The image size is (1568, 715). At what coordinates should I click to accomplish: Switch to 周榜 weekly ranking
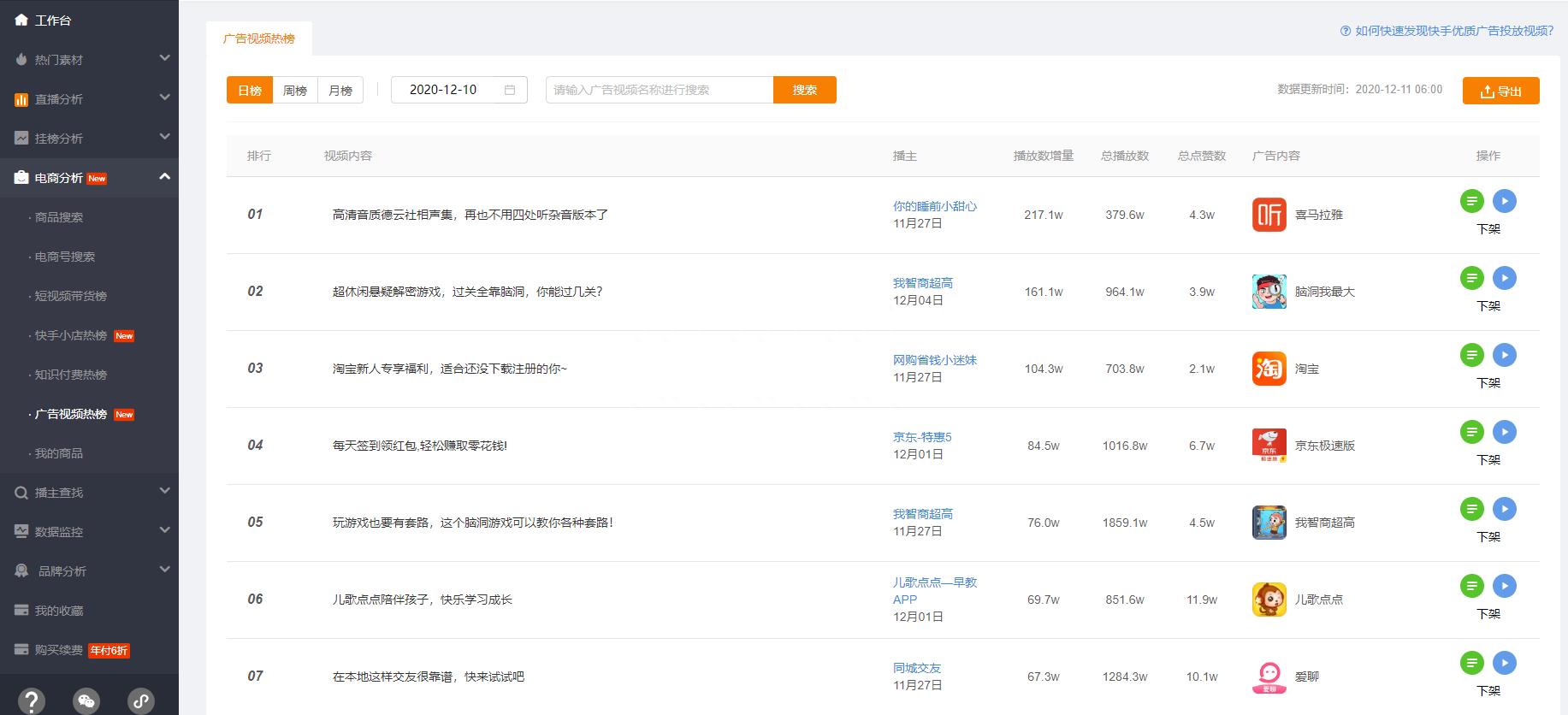[x=295, y=90]
